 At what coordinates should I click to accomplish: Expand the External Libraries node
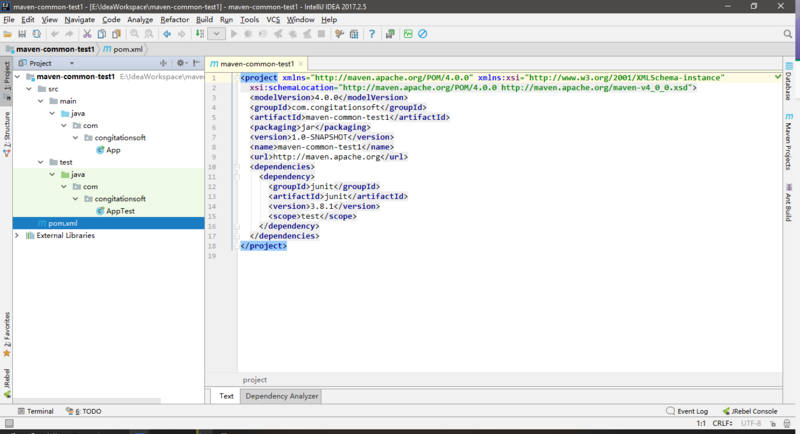click(x=17, y=235)
